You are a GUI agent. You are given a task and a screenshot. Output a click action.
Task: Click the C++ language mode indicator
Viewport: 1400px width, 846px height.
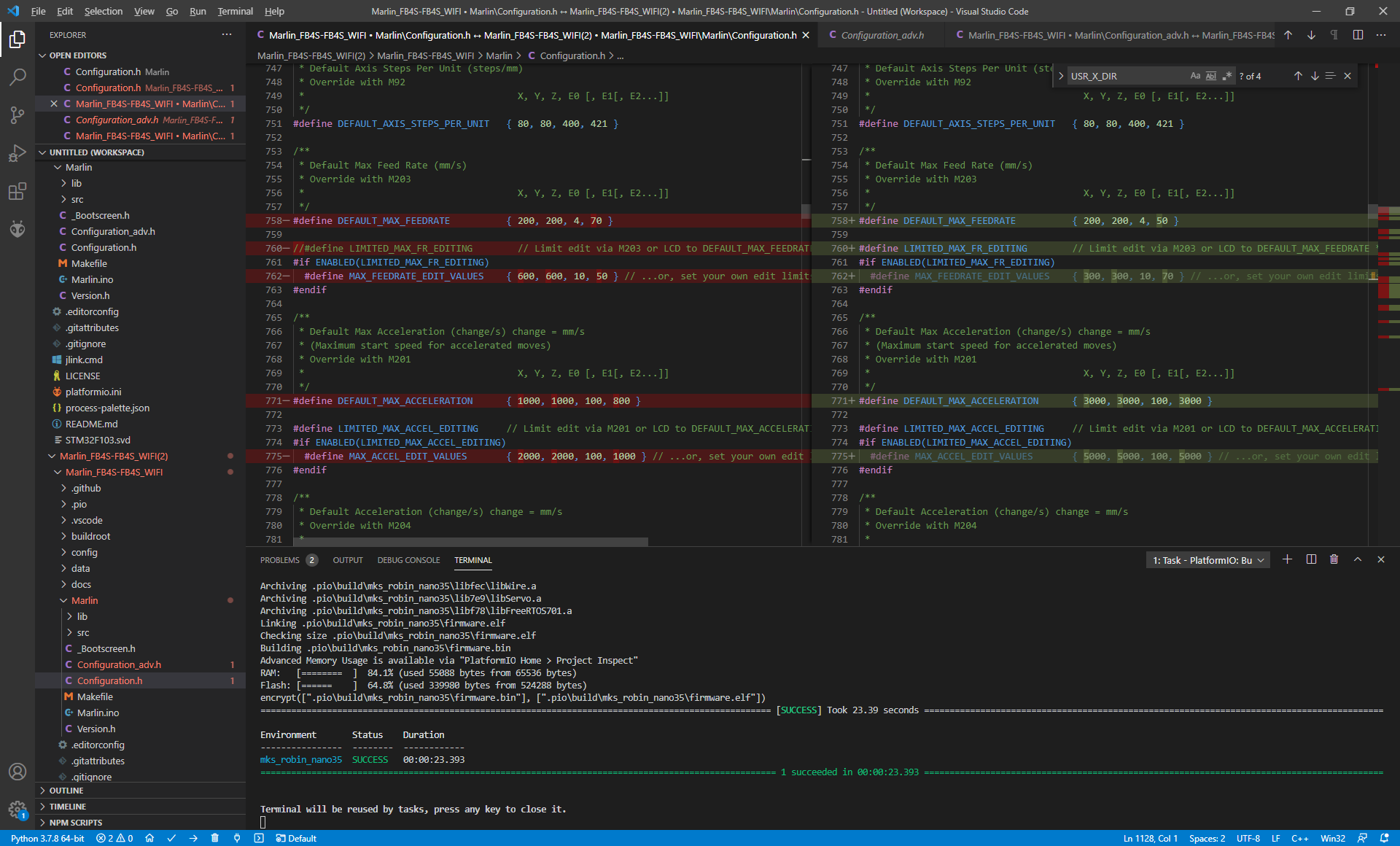click(1300, 838)
